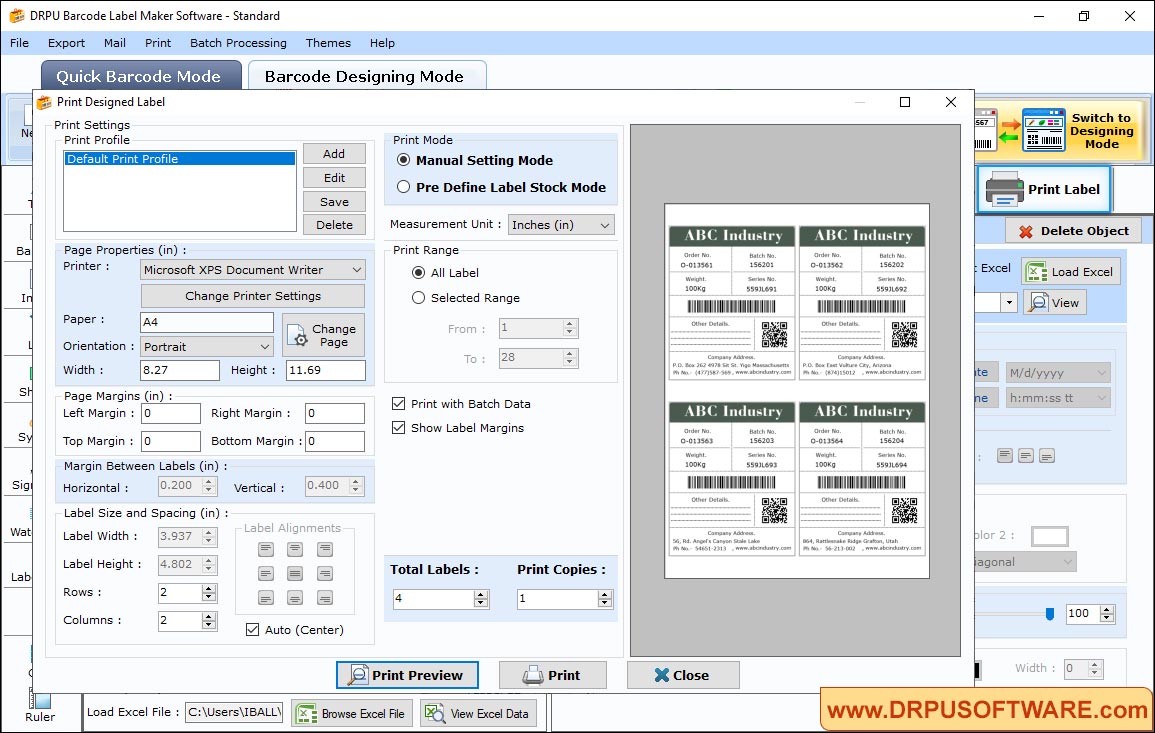Increase the Columns spinner value
Image resolution: width=1155 pixels, height=733 pixels.
209,617
